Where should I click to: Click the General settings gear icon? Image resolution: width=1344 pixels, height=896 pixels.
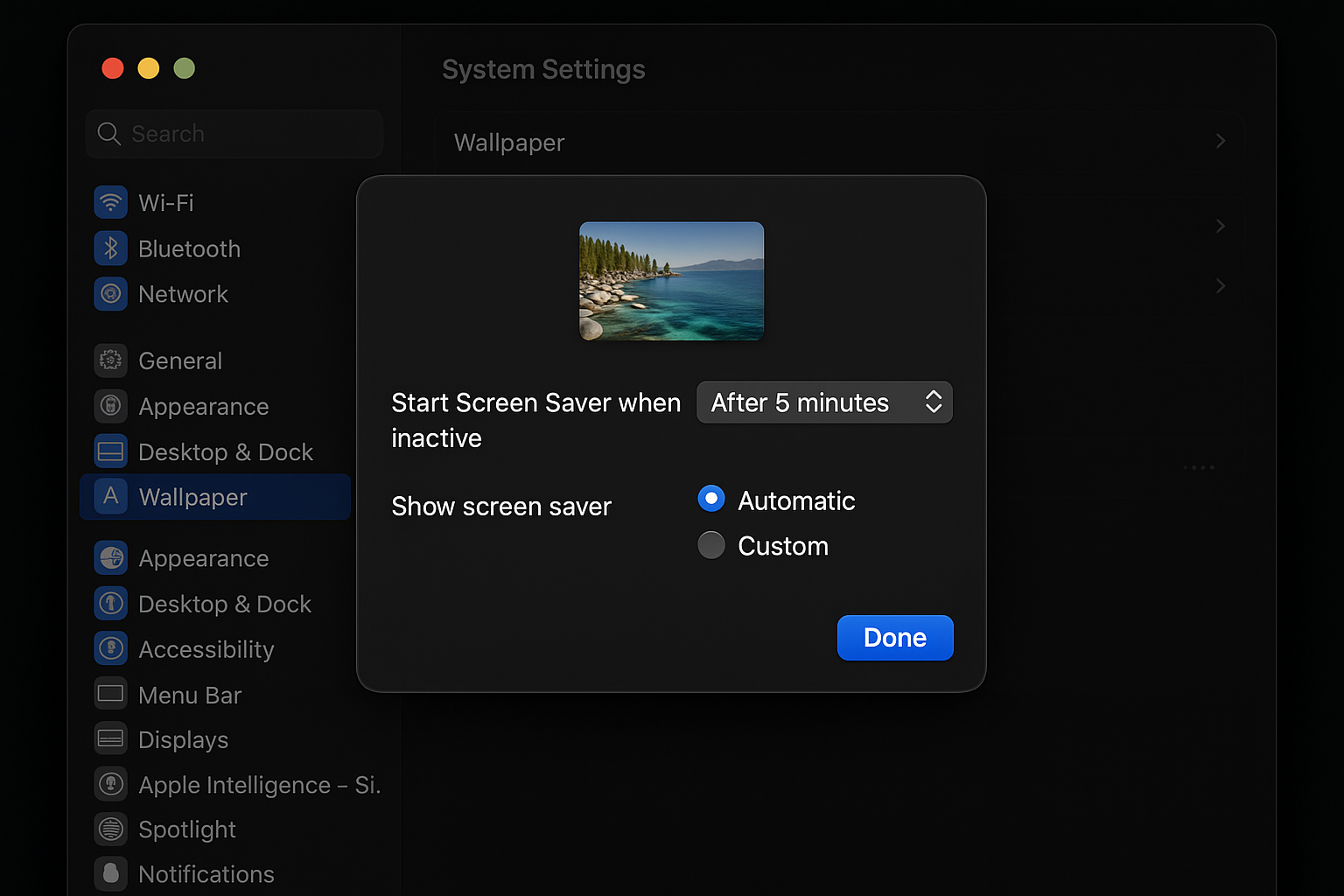110,360
